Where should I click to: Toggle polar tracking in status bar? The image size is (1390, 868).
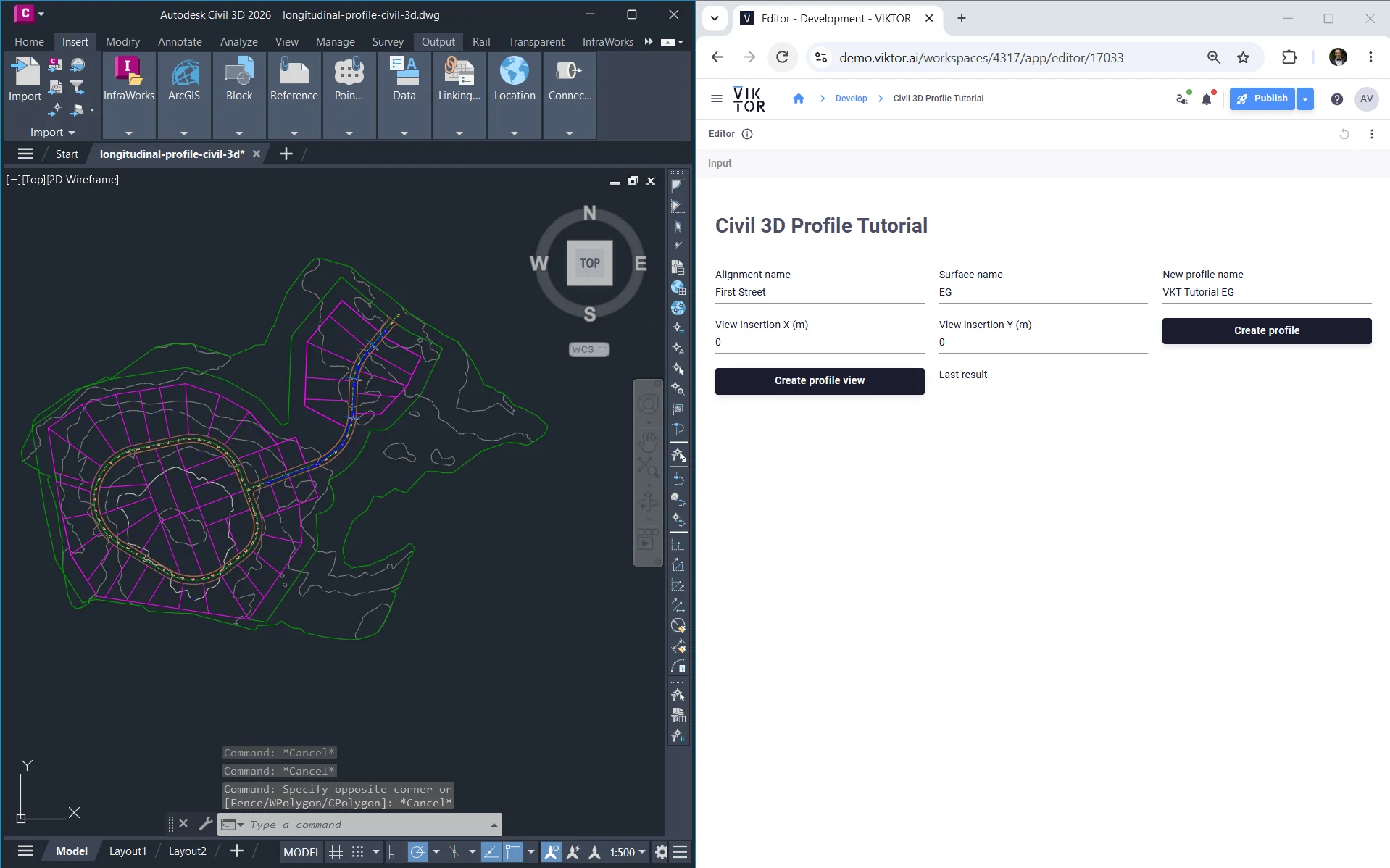coord(418,851)
